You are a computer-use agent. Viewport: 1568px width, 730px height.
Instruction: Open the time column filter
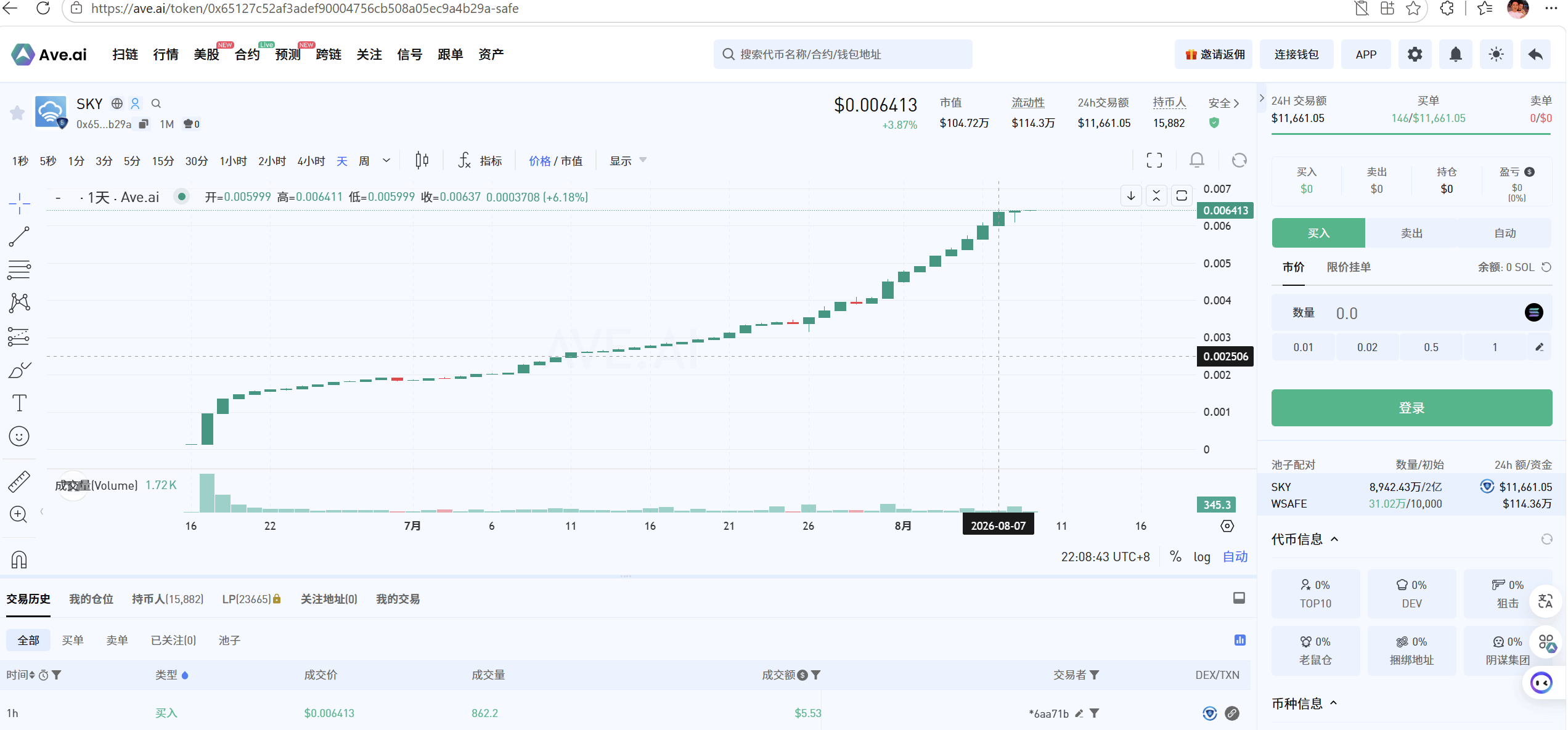point(57,675)
